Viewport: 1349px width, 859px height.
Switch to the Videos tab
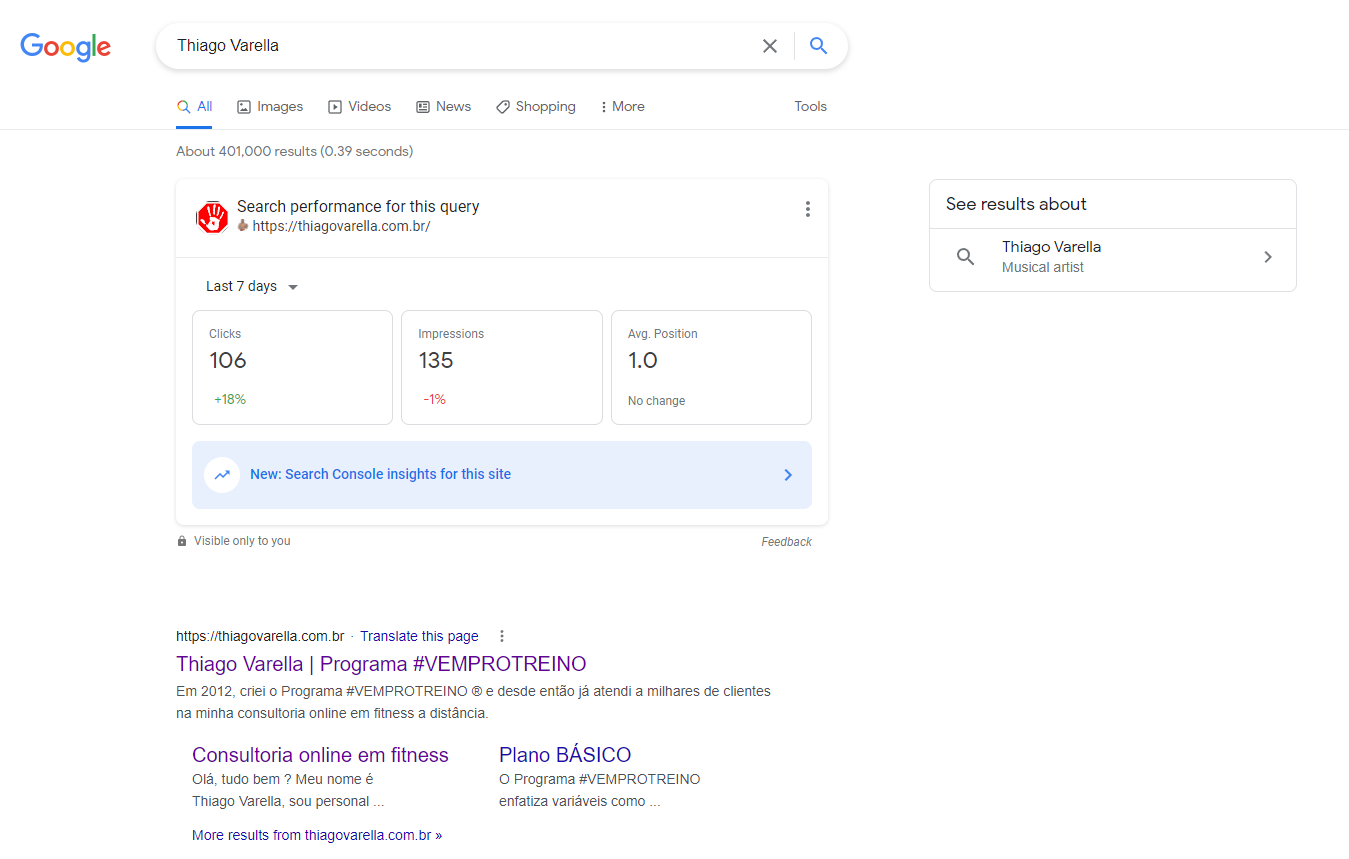point(360,107)
